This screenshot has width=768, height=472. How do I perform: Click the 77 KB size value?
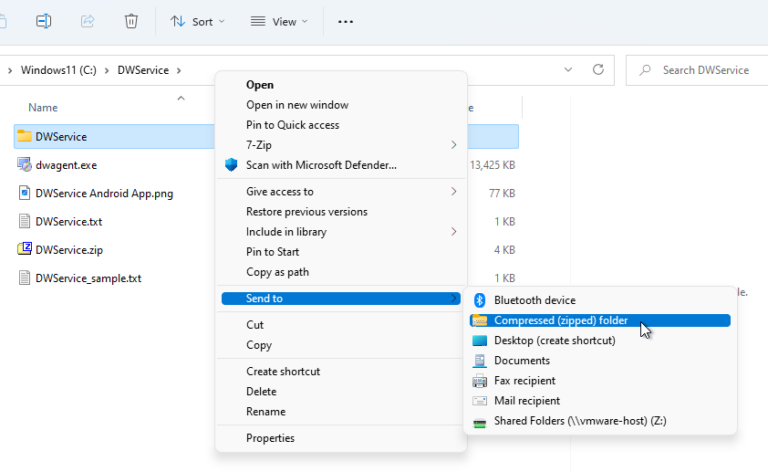click(x=502, y=193)
